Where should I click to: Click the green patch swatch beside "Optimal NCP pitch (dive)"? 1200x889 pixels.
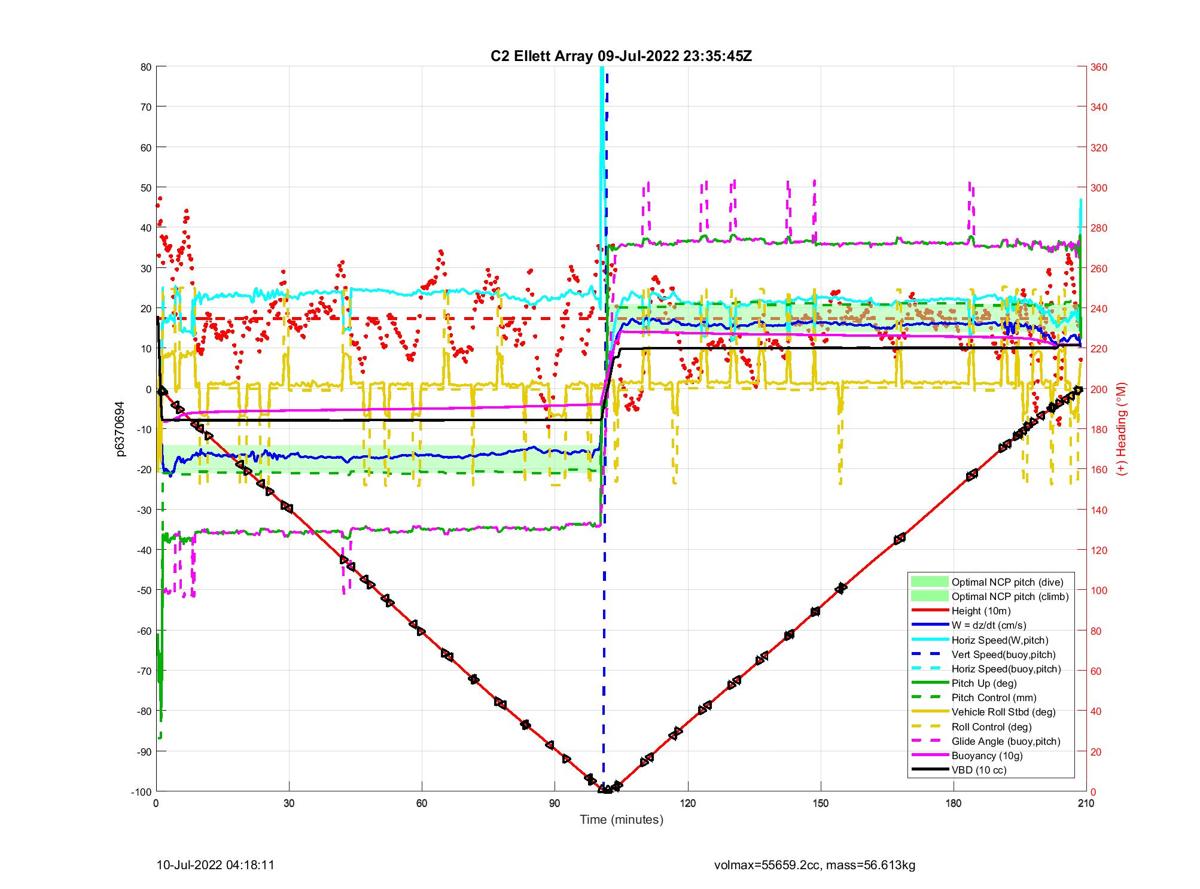coord(929,582)
